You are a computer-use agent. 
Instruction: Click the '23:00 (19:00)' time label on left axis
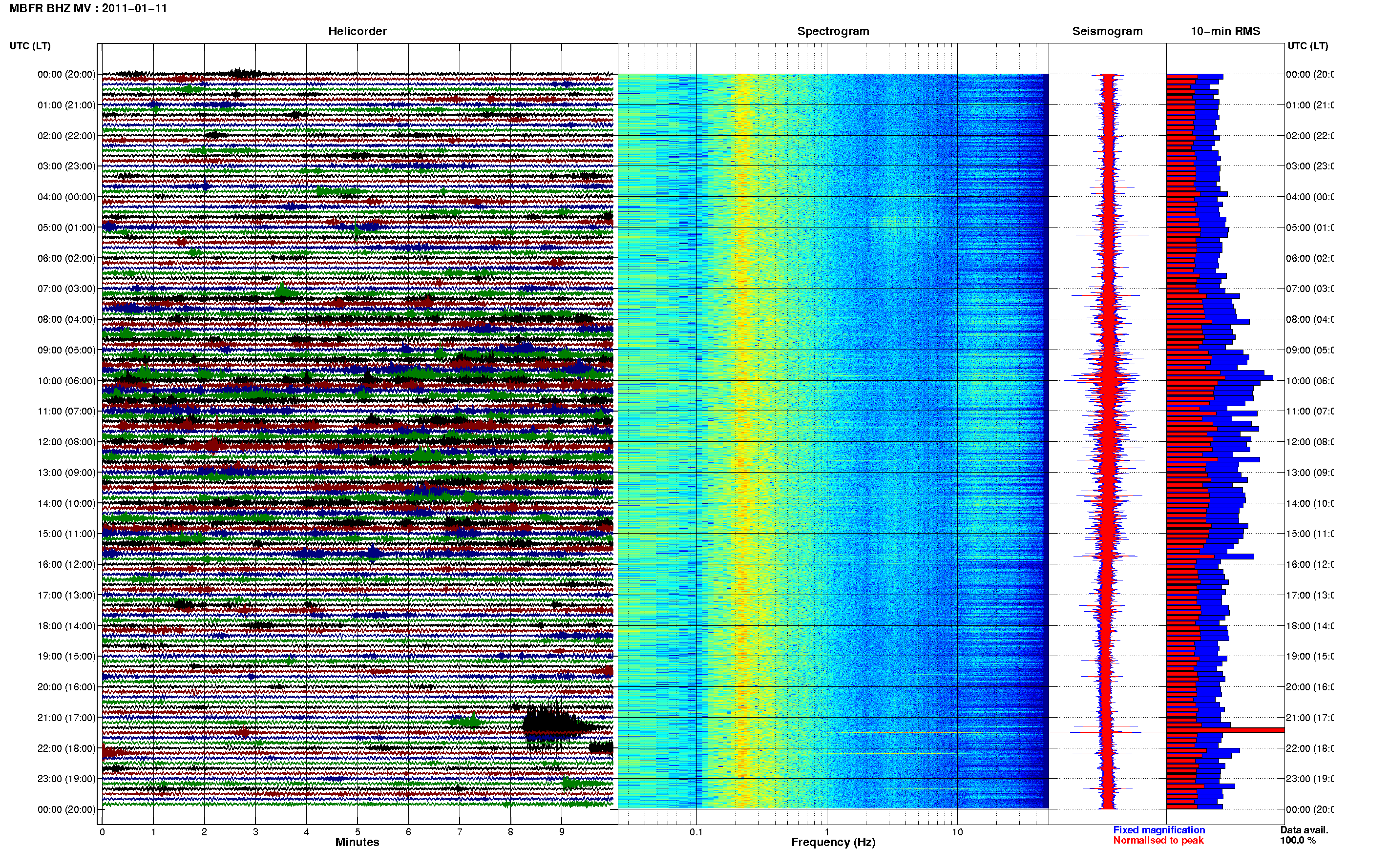pos(66,779)
